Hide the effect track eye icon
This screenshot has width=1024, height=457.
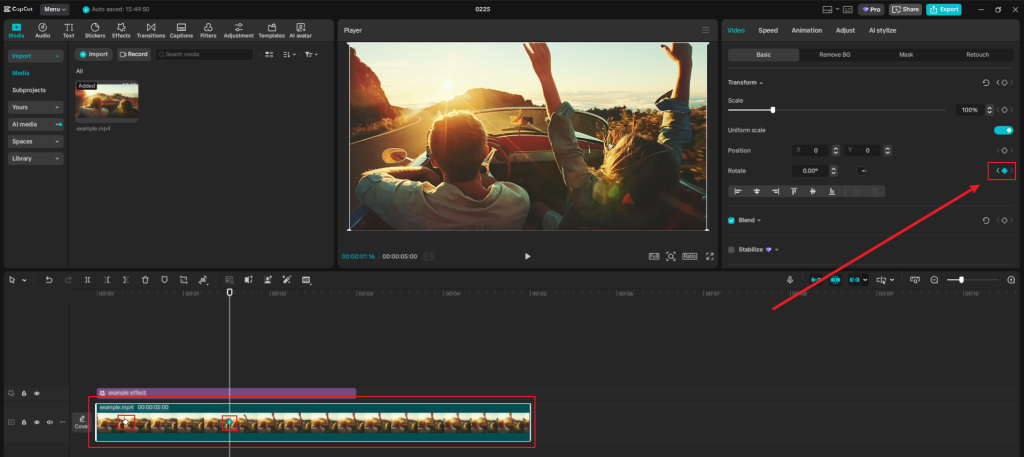(37, 393)
